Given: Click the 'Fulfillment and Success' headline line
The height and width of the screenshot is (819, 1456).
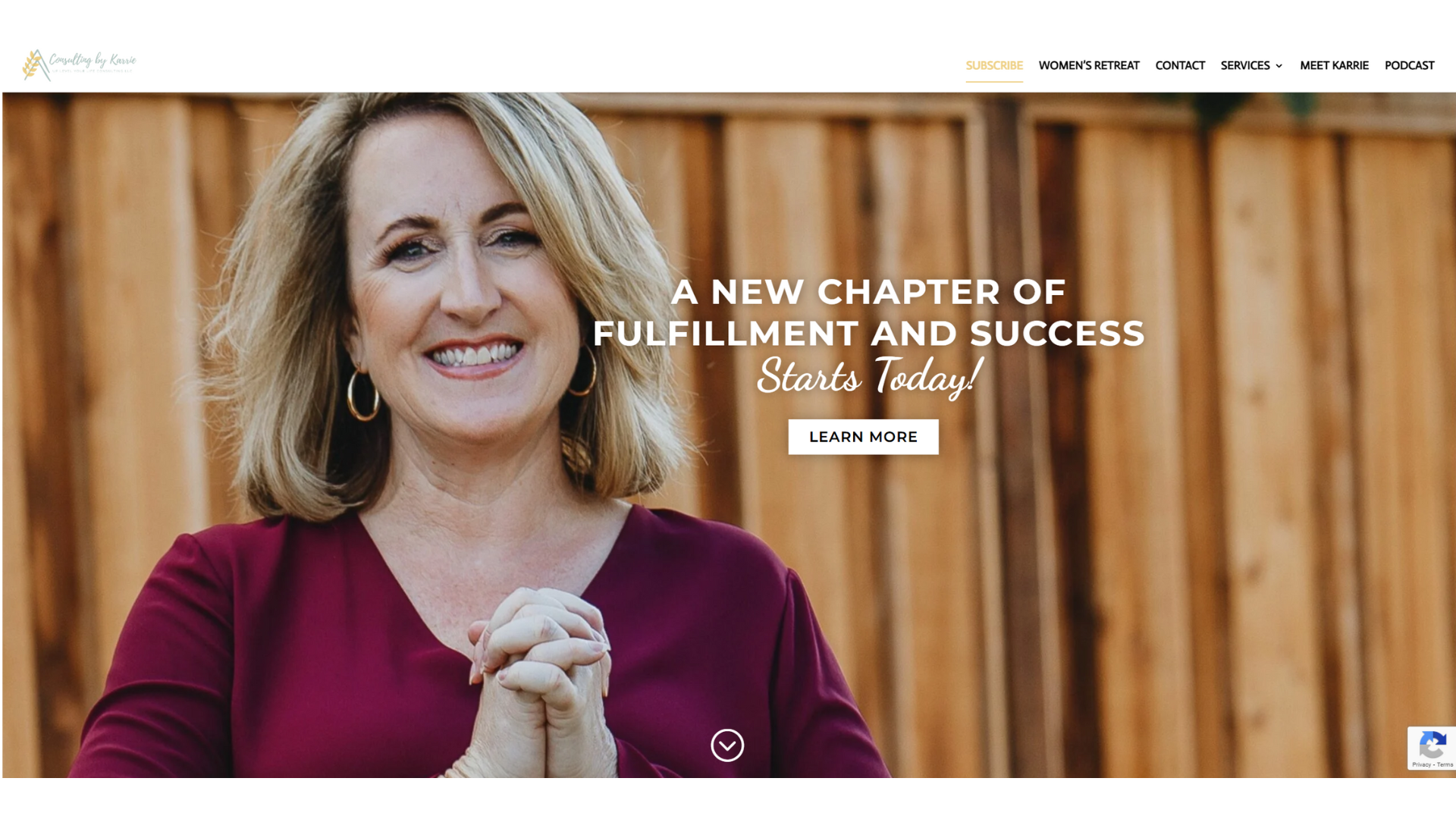Looking at the screenshot, I should pyautogui.click(x=868, y=334).
